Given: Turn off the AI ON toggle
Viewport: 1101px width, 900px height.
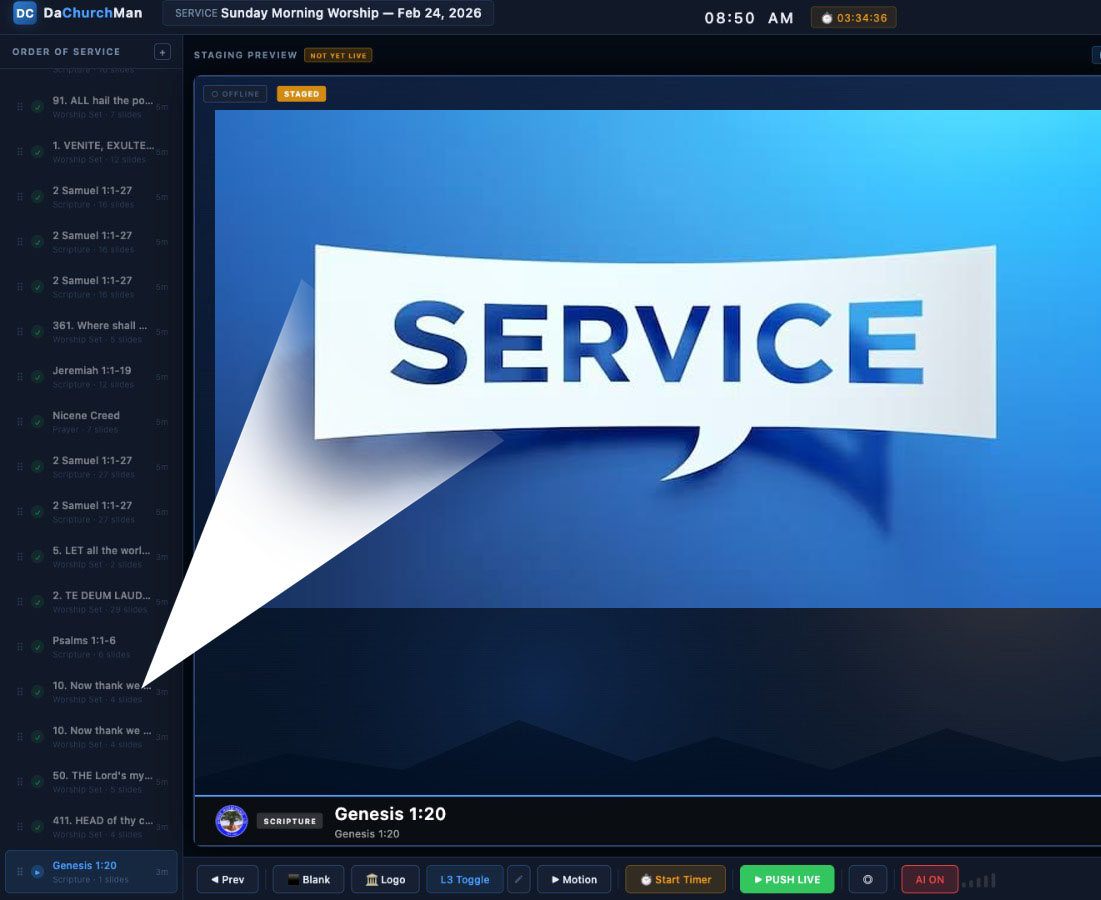Looking at the screenshot, I should point(930,879).
